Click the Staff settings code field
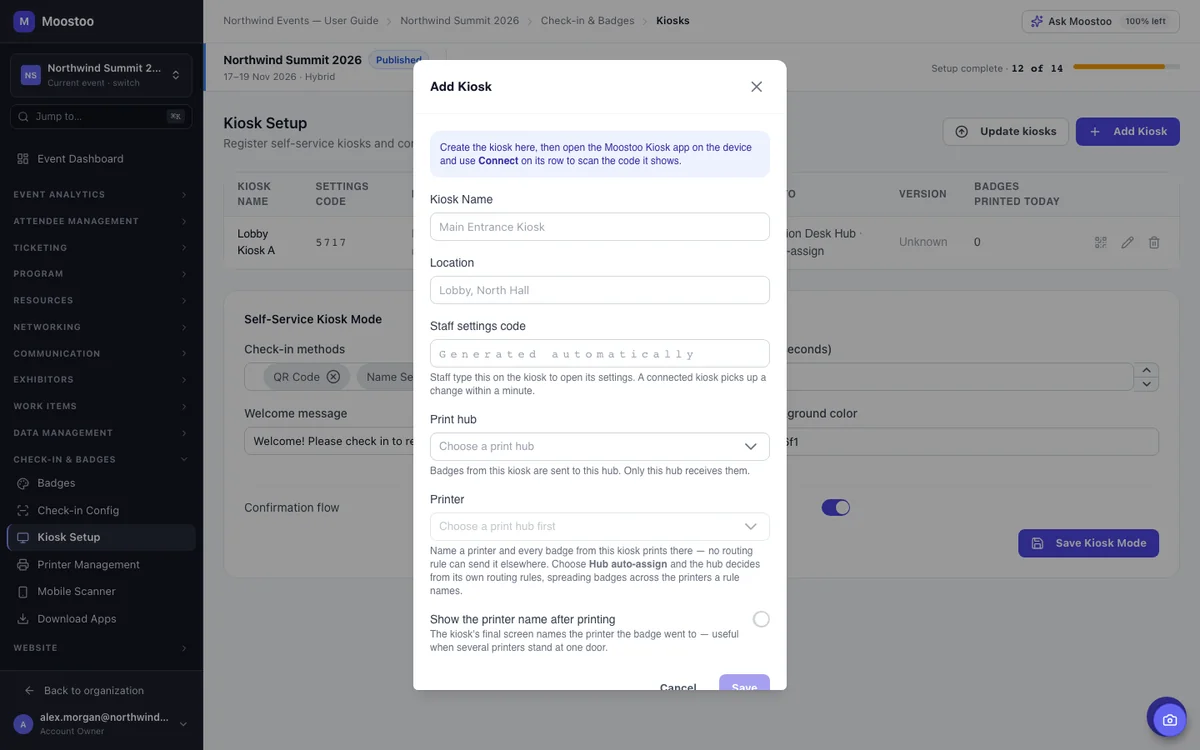The width and height of the screenshot is (1200, 750). point(600,354)
